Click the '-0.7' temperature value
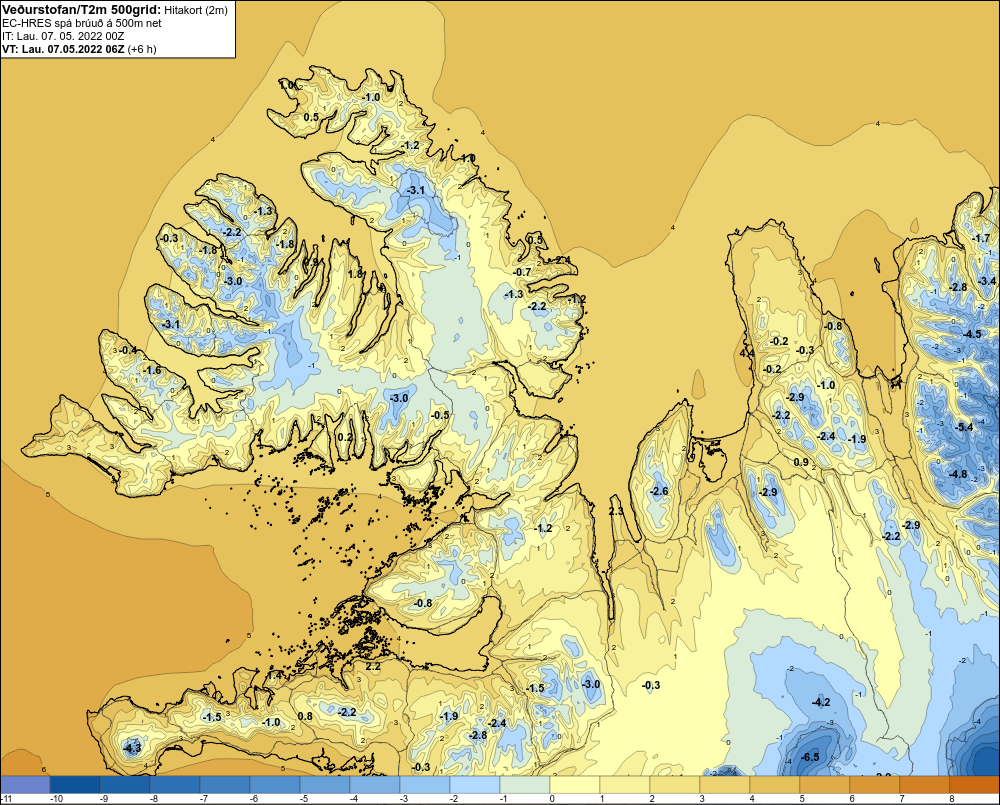The image size is (1000, 805). (522, 272)
